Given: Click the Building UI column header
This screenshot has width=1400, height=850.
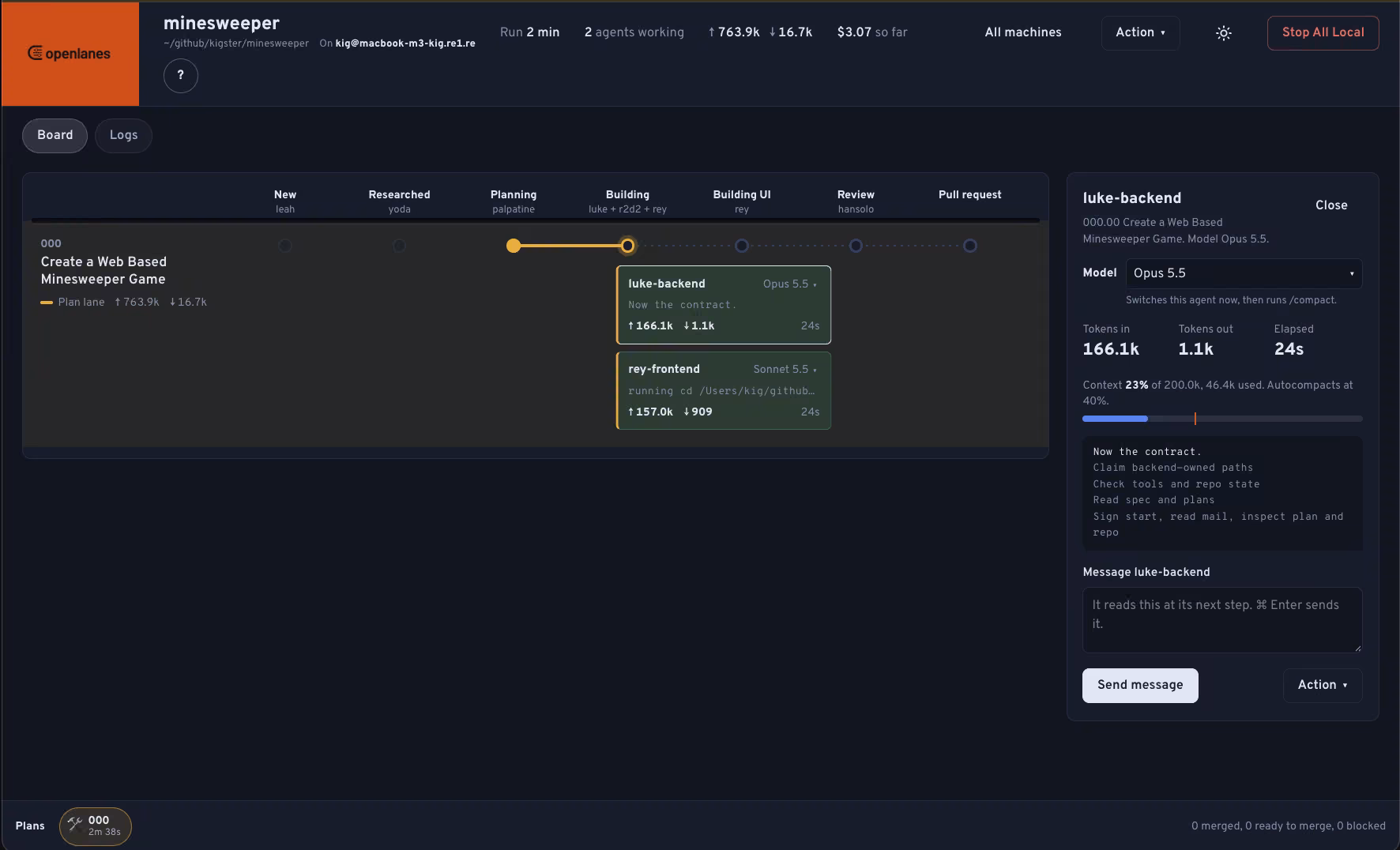Looking at the screenshot, I should [x=742, y=195].
